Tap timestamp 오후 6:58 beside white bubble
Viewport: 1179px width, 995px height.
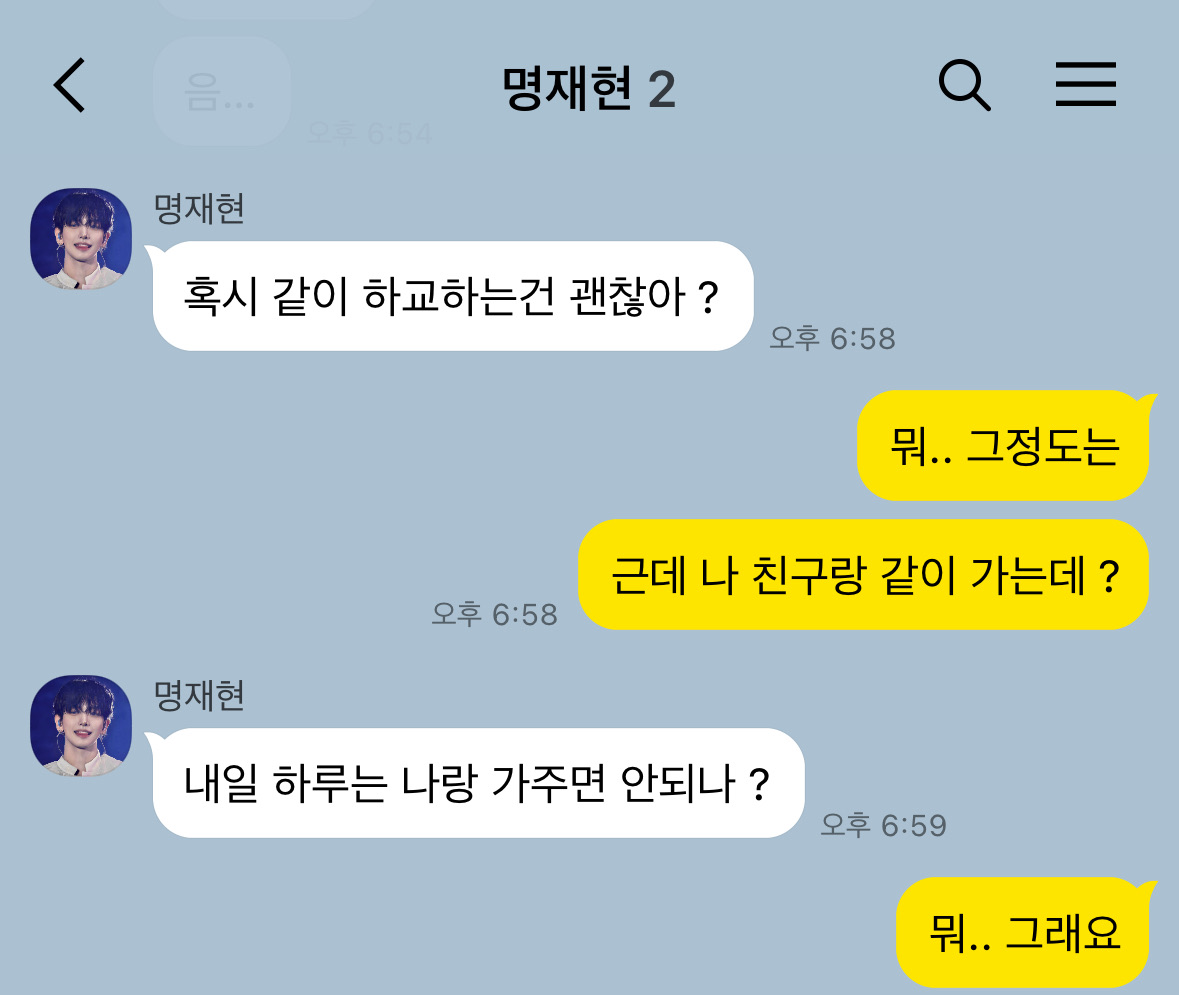pos(832,338)
